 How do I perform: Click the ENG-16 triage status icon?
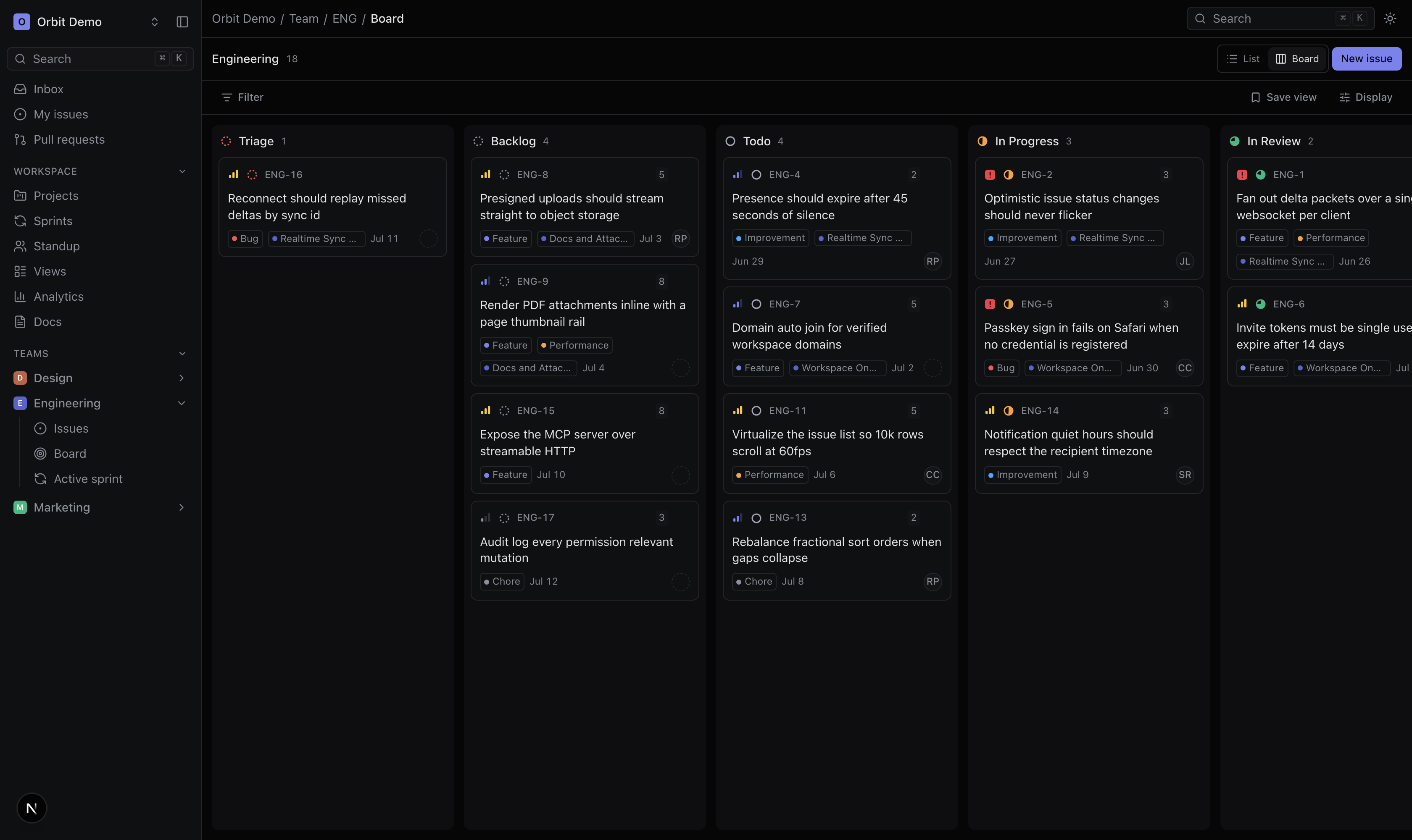pos(252,175)
